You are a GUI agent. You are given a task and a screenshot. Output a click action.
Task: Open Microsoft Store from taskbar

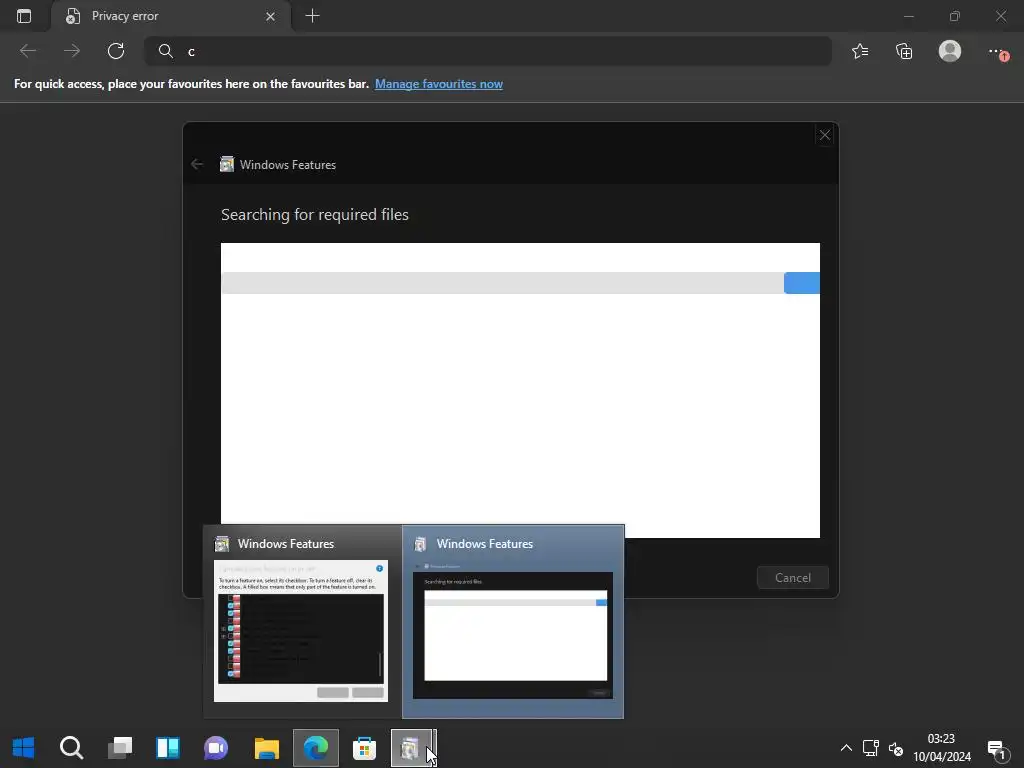[x=364, y=748]
